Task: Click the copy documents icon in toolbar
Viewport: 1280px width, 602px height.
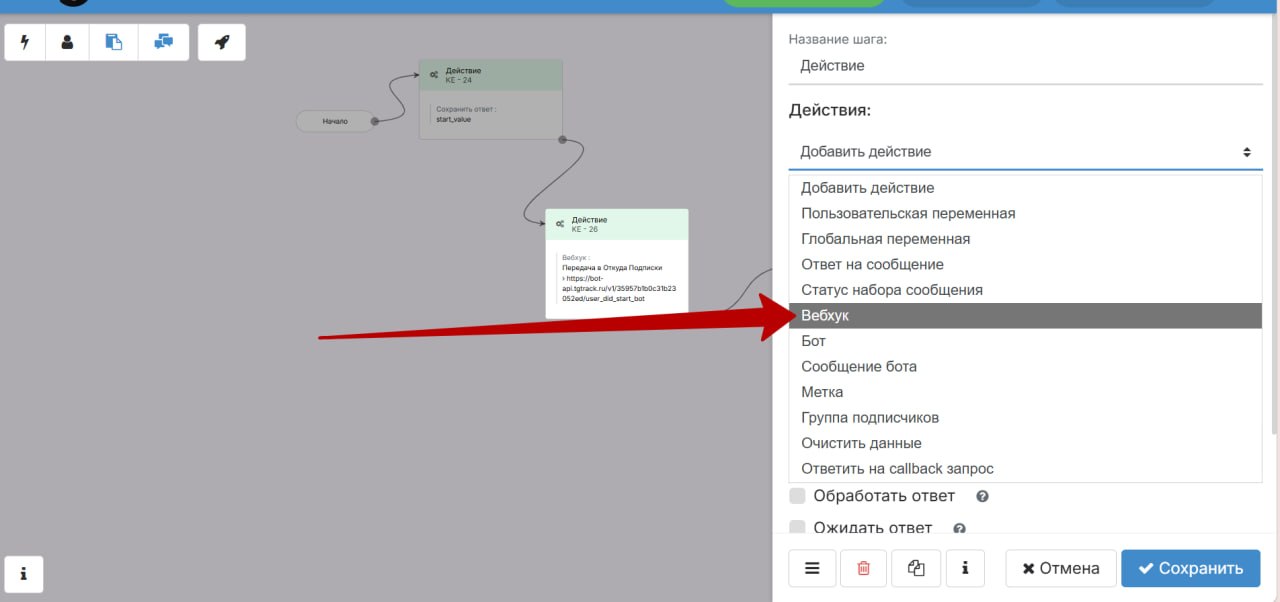Action: 114,43
